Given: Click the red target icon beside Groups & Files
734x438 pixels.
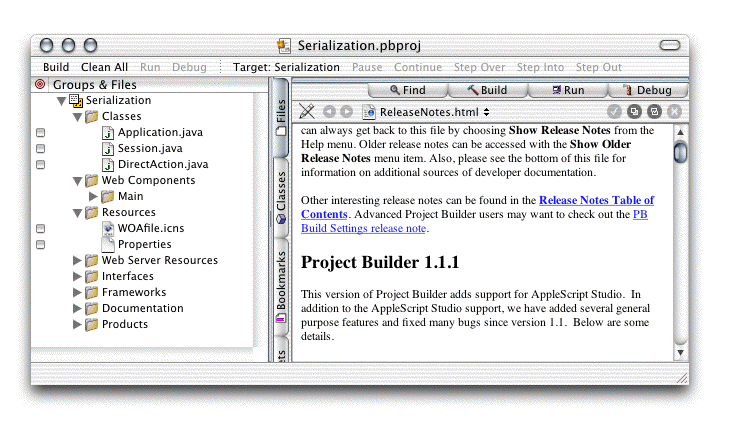Looking at the screenshot, I should coord(40,84).
